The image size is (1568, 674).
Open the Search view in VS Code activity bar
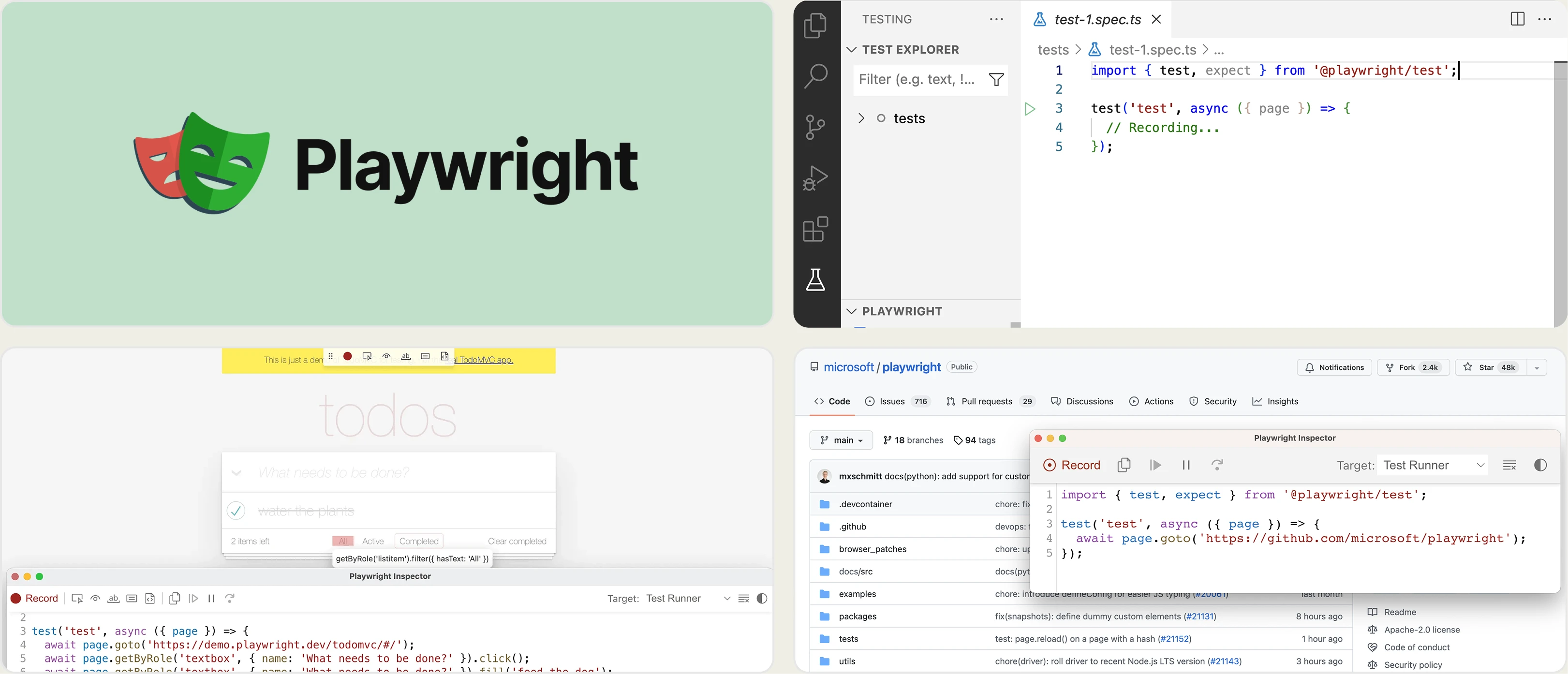pyautogui.click(x=815, y=77)
